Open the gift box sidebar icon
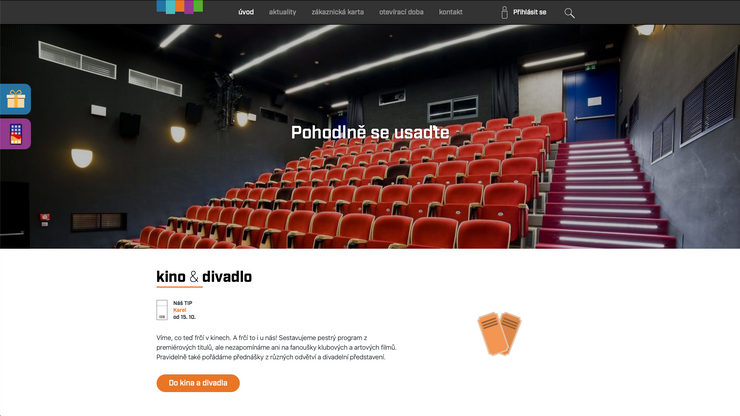 coord(16,99)
